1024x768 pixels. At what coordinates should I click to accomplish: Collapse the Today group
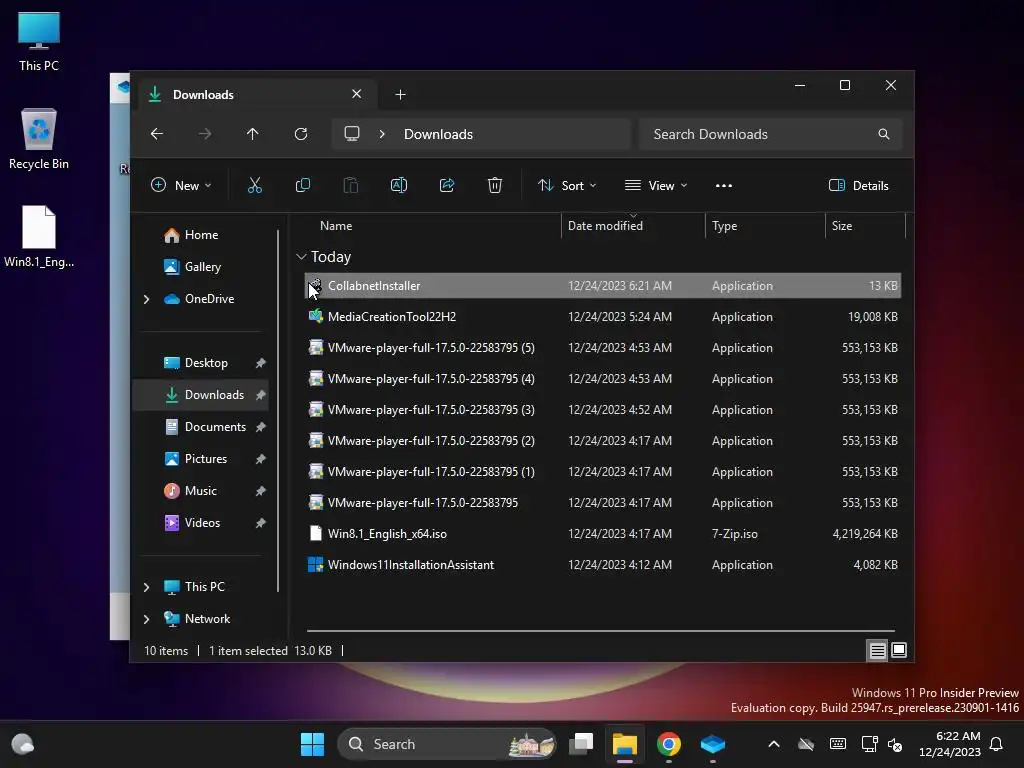[x=301, y=257]
